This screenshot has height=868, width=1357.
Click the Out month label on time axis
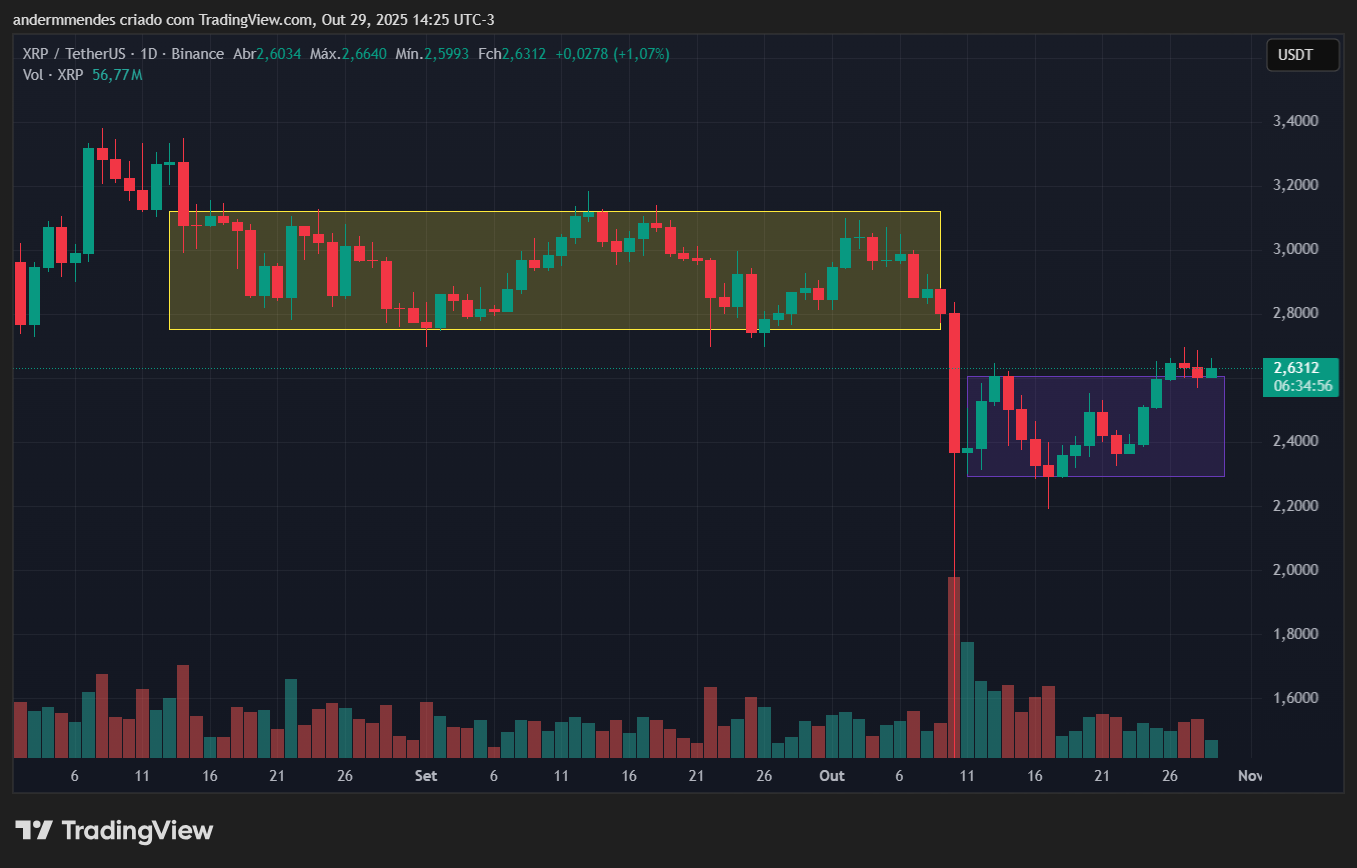pyautogui.click(x=831, y=776)
